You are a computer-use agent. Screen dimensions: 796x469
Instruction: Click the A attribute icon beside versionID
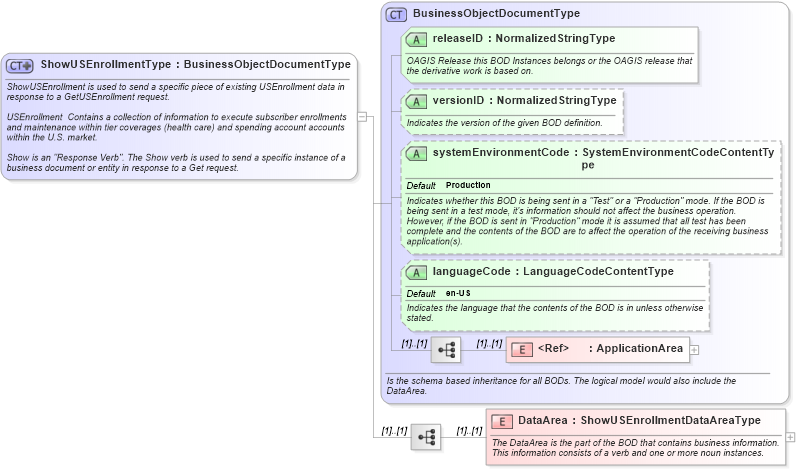pos(416,102)
